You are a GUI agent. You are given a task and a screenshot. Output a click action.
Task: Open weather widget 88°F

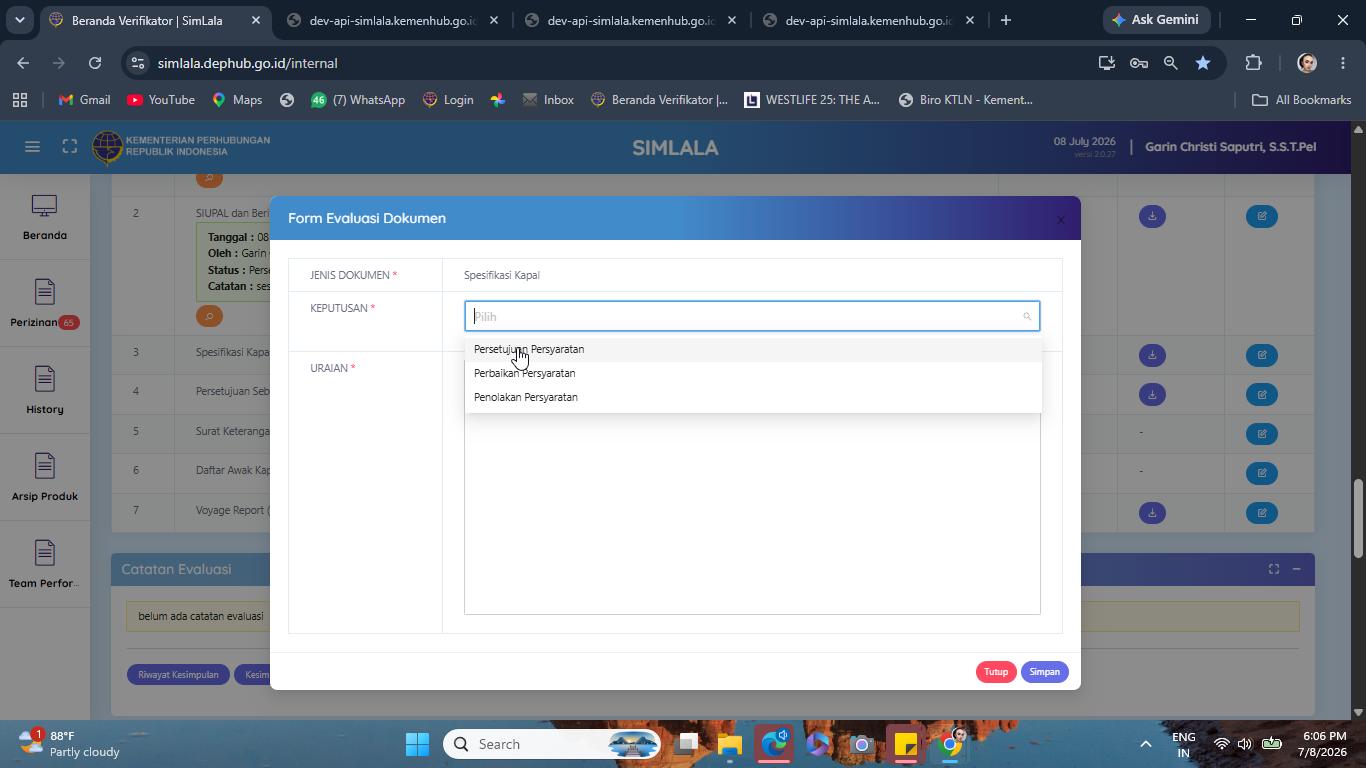pyautogui.click(x=70, y=744)
